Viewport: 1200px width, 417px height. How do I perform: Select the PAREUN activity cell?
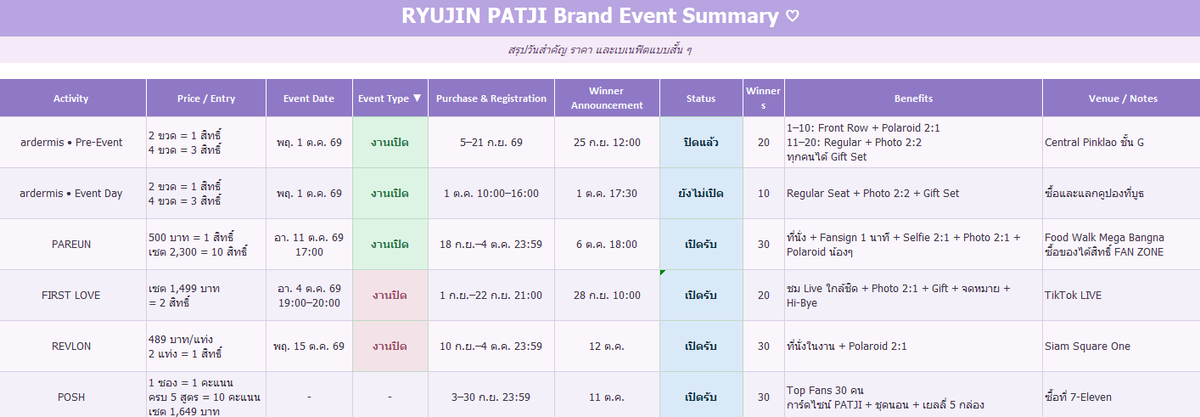tap(72, 244)
